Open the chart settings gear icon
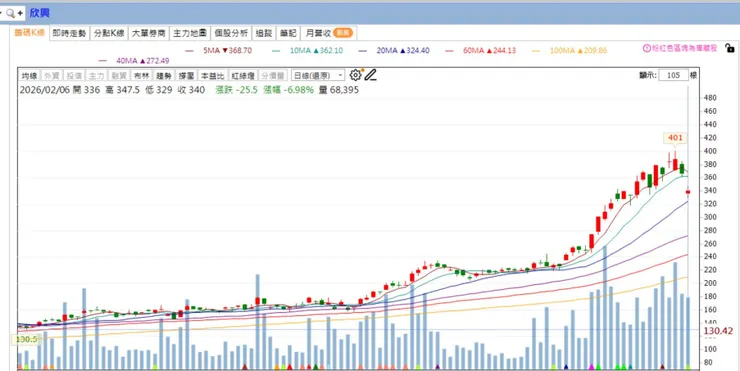This screenshot has height=371, width=740. pyautogui.click(x=355, y=75)
